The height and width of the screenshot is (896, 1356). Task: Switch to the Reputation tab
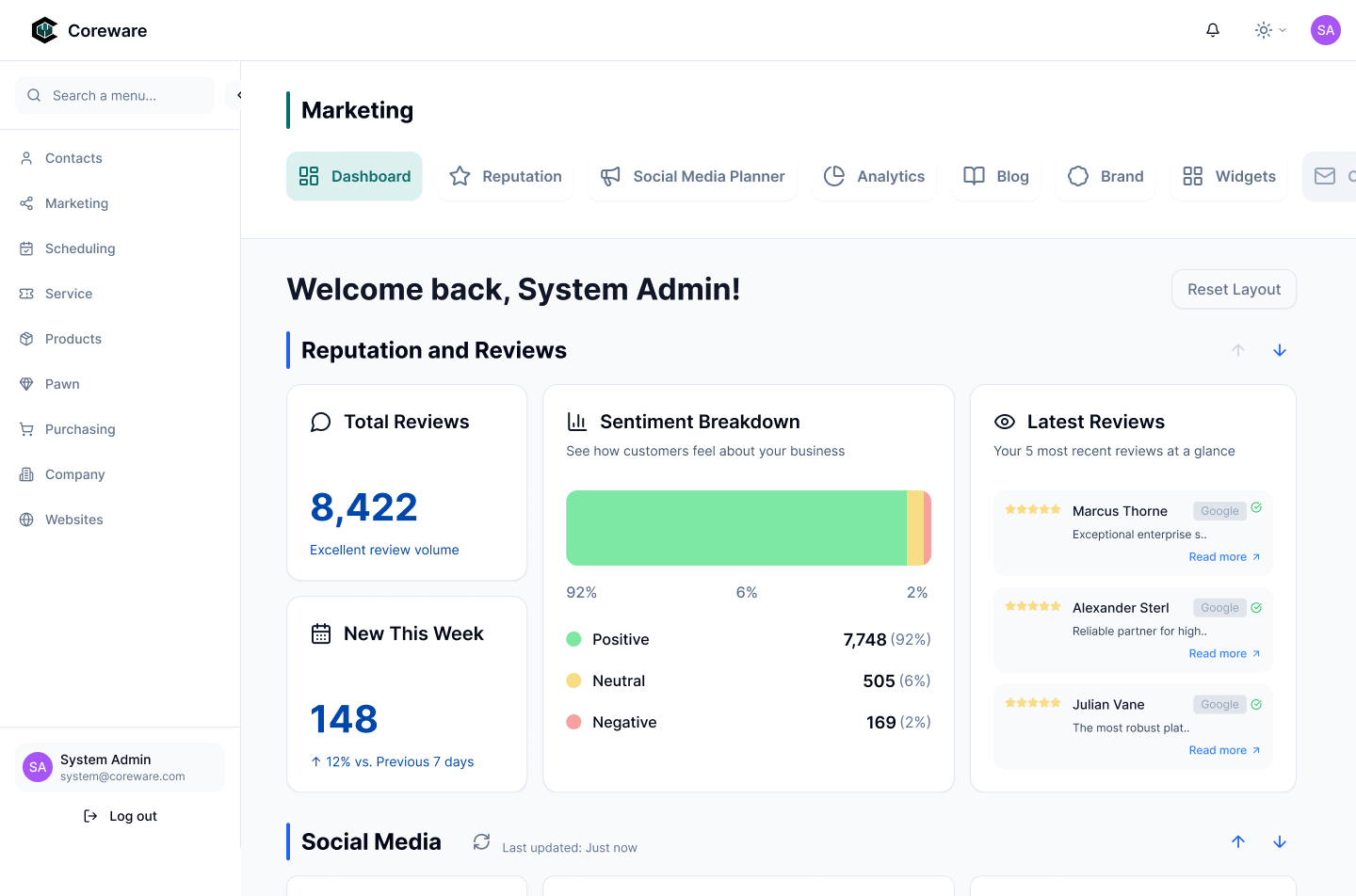(506, 176)
